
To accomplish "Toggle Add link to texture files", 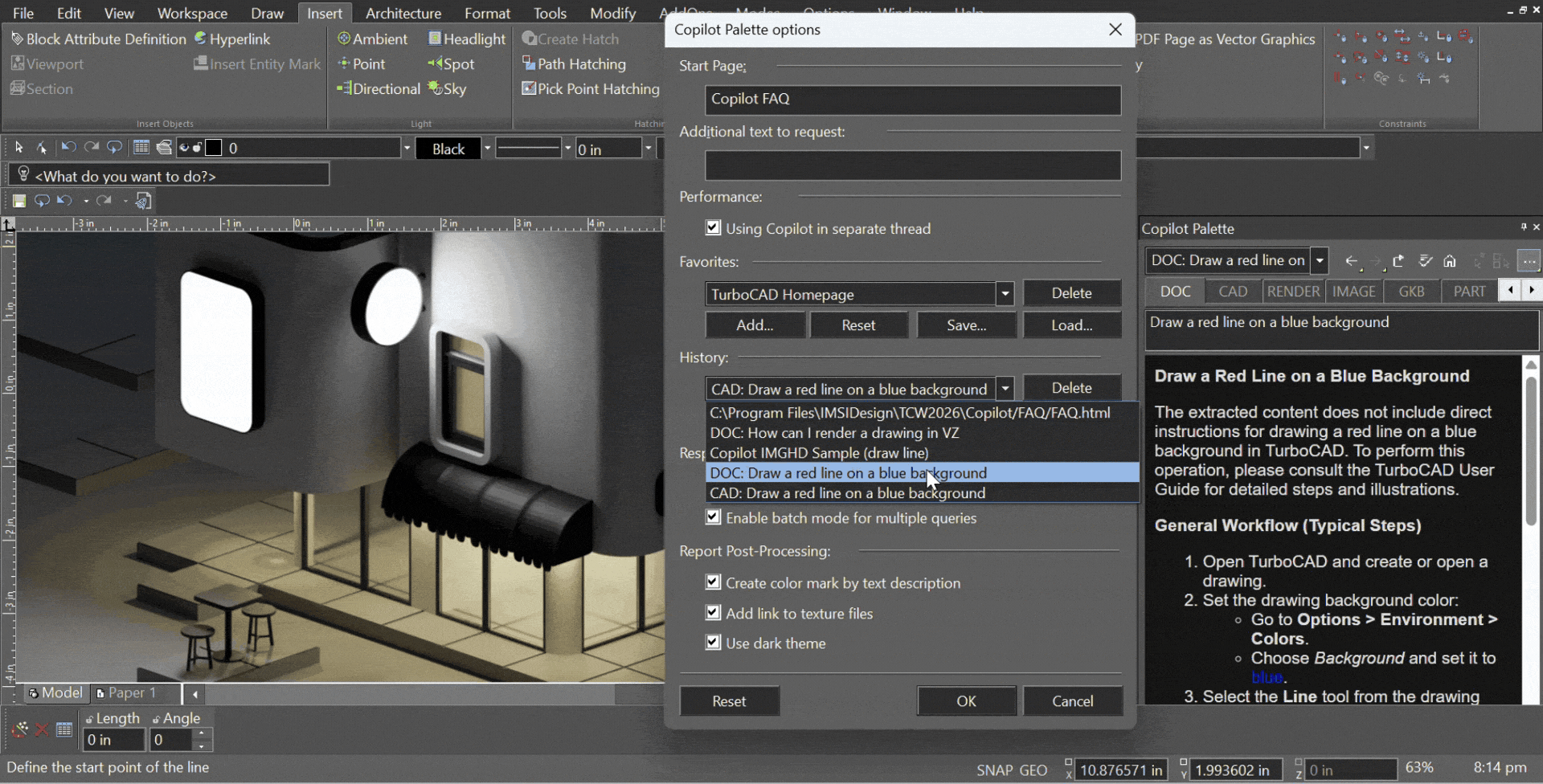I will point(713,612).
